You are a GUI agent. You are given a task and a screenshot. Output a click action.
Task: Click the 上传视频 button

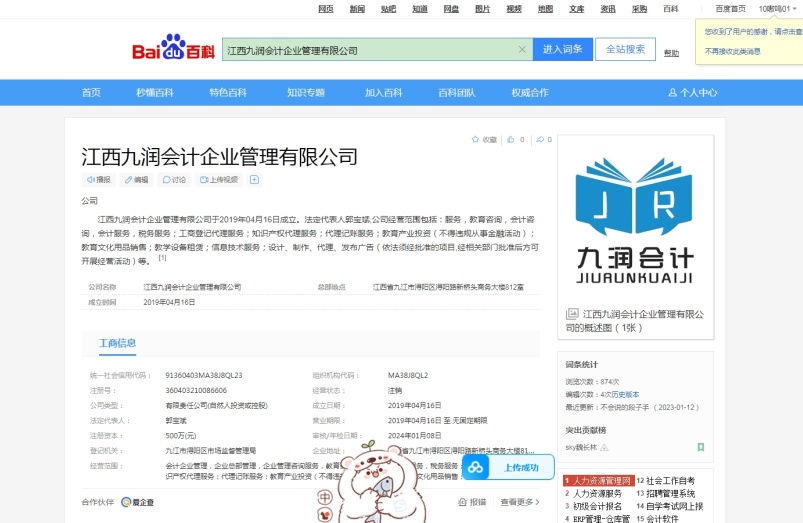[x=219, y=180]
